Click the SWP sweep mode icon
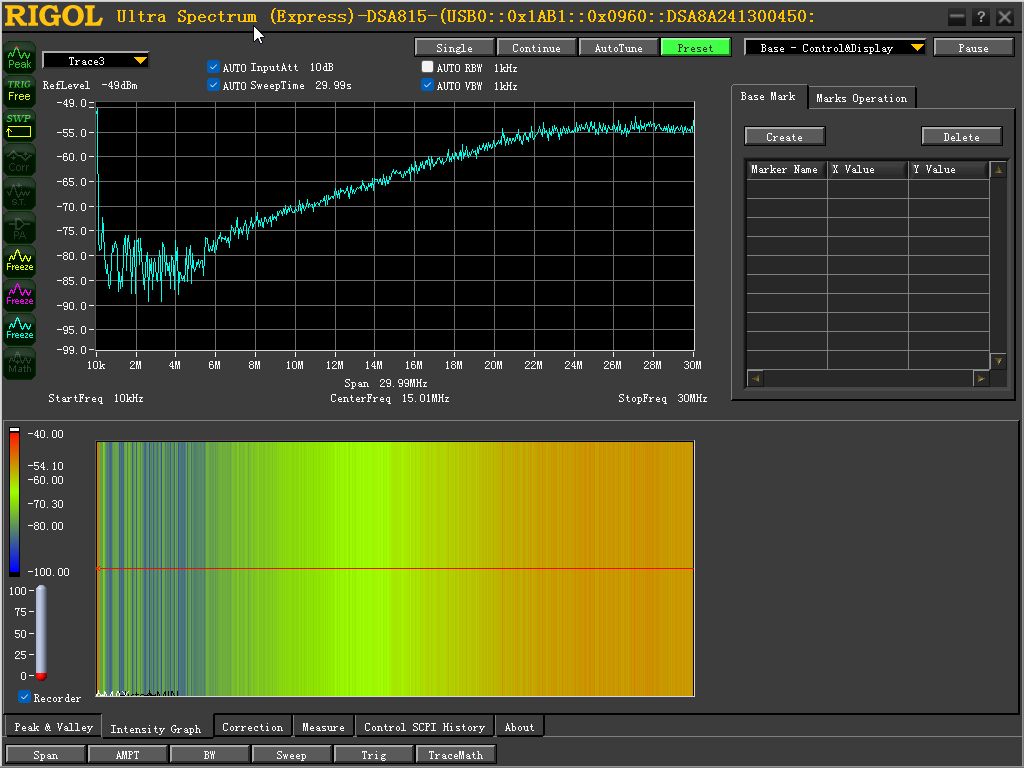Image resolution: width=1024 pixels, height=768 pixels. [19, 125]
